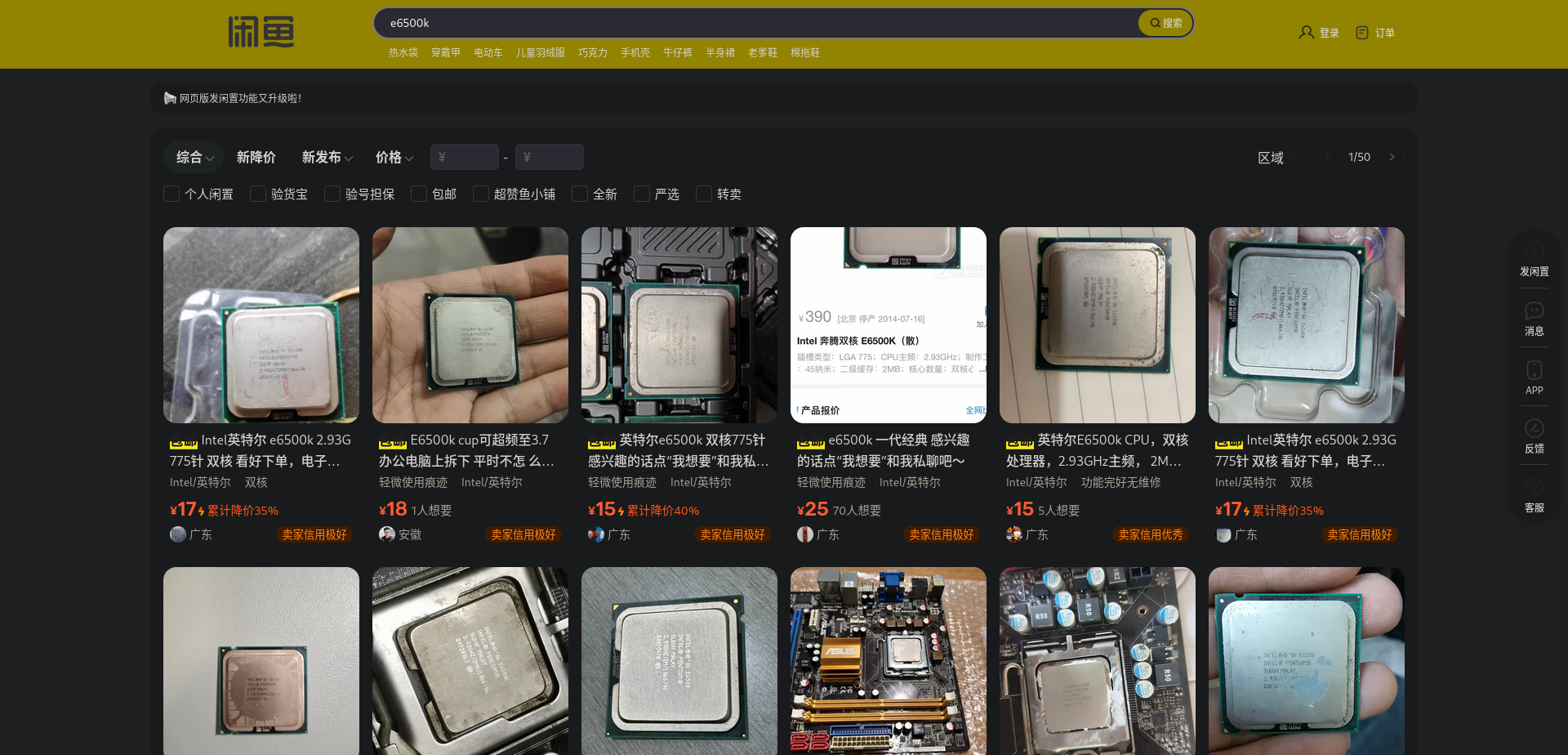Open thumbnail of CPU held in palm
The width and height of the screenshot is (1568, 755).
(470, 325)
